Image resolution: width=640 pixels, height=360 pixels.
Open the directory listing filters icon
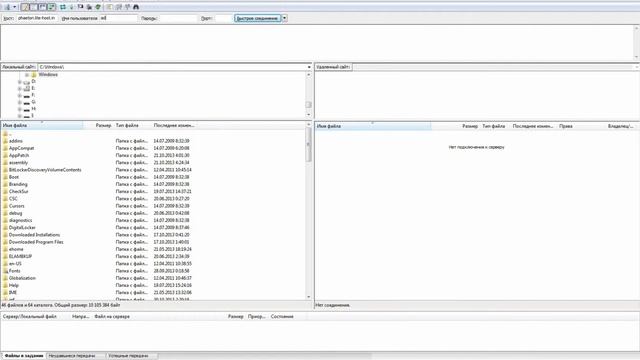point(110,7)
